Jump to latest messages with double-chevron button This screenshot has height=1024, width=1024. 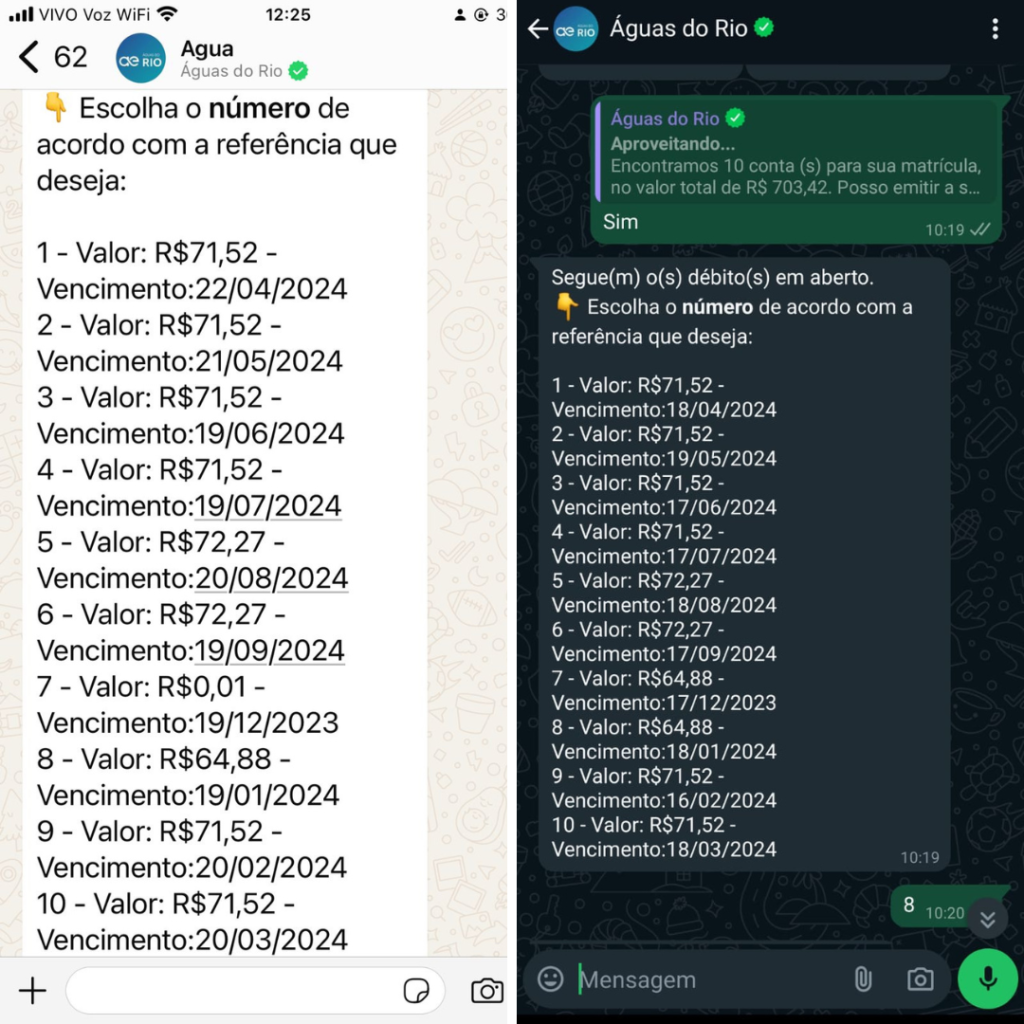(987, 919)
